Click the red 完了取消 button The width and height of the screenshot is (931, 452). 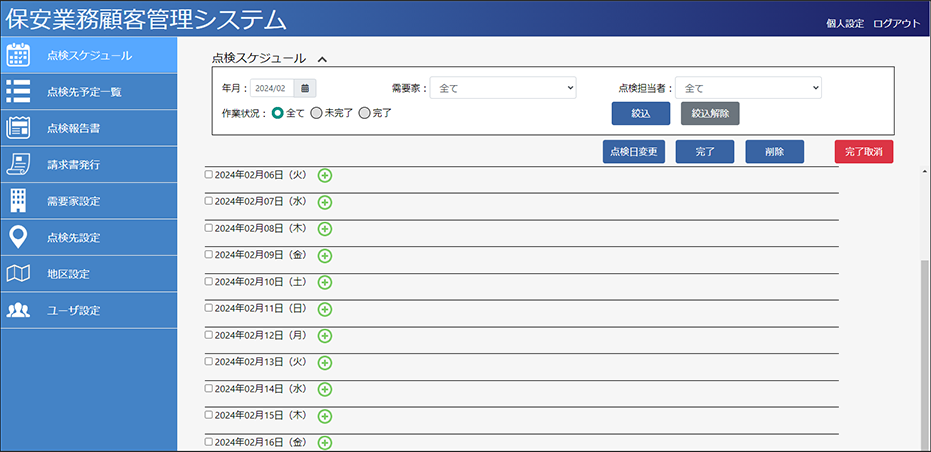click(863, 152)
